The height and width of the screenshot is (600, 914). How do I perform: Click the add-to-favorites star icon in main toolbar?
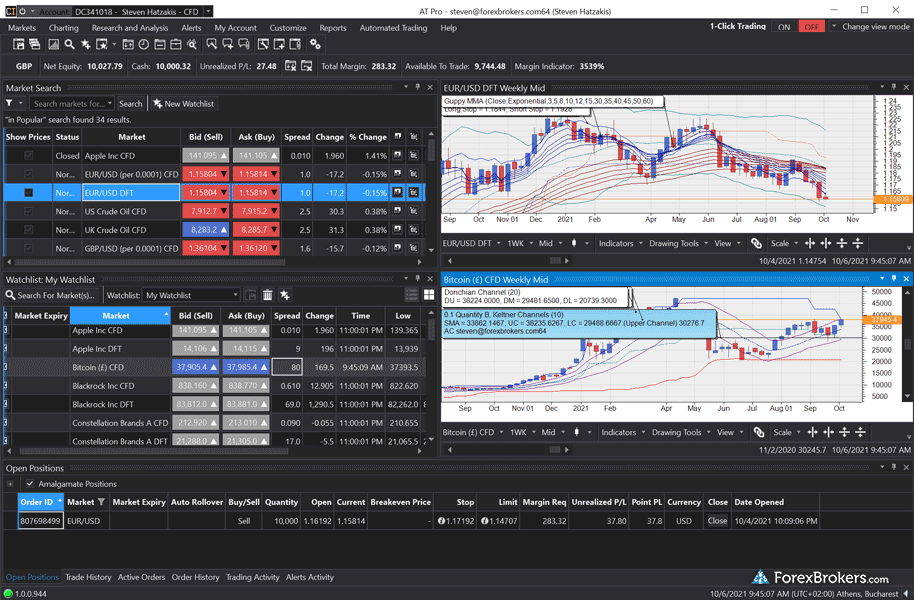(x=86, y=44)
